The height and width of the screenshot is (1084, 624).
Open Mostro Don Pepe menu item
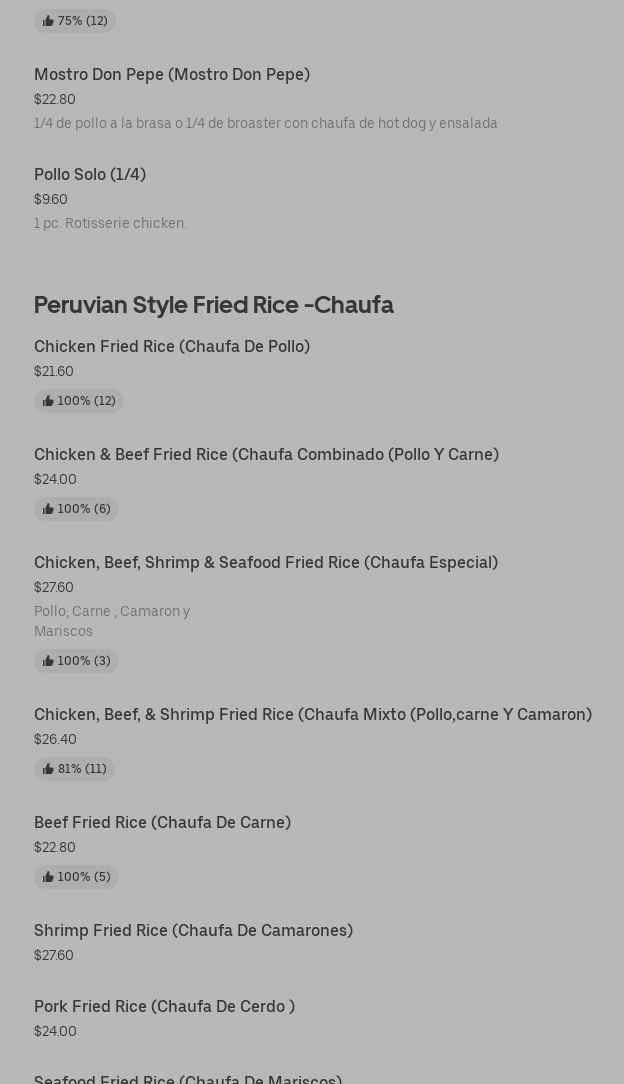coord(172,75)
